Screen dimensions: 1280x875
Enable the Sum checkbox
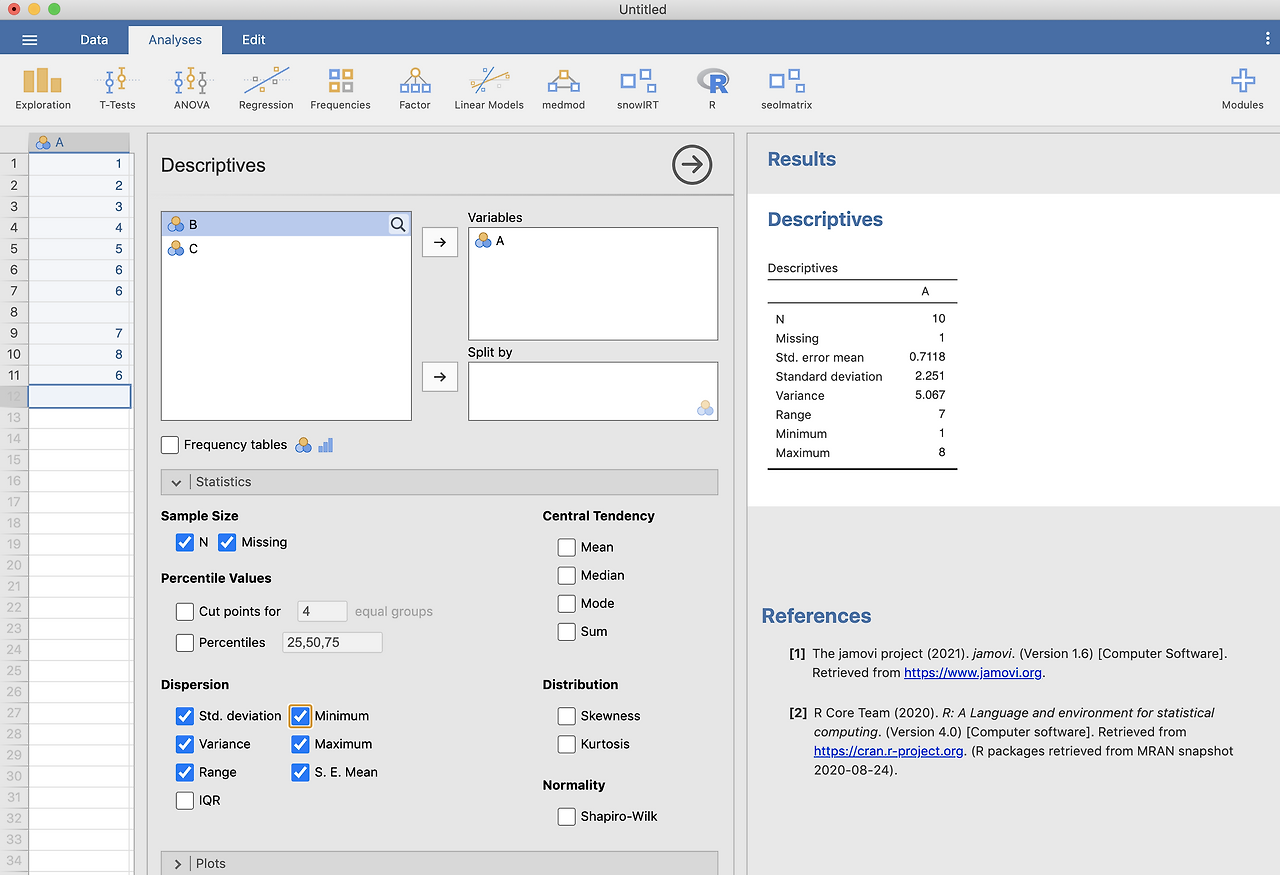tap(566, 631)
